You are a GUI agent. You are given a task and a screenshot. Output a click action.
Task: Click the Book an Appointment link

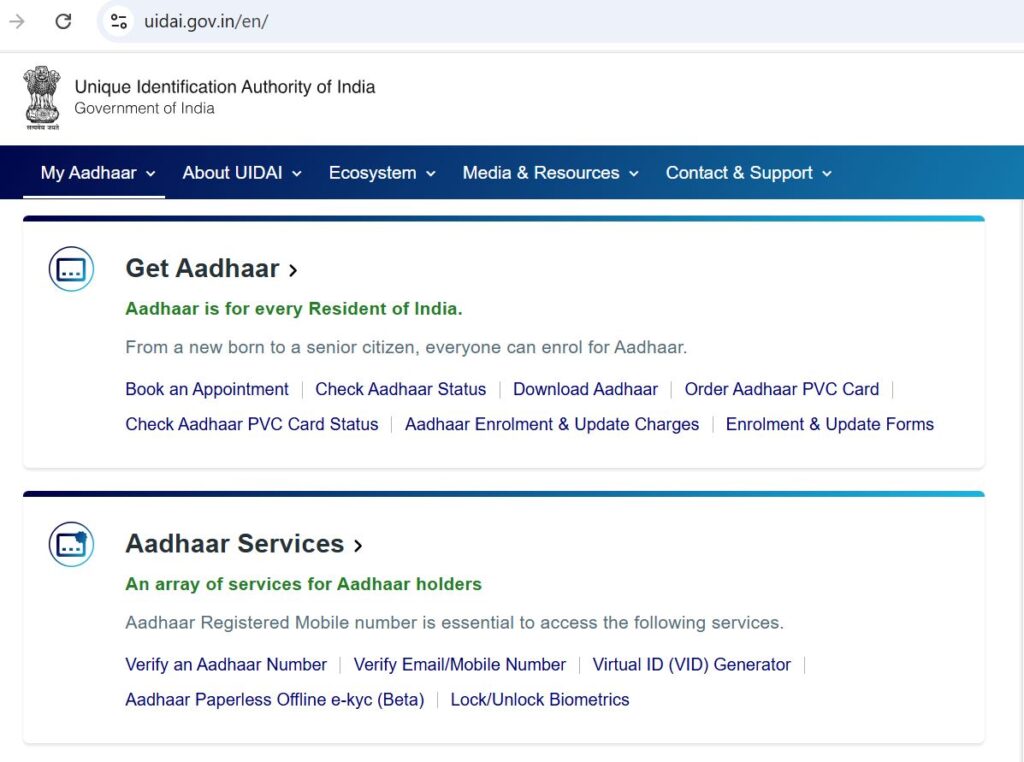coord(207,389)
